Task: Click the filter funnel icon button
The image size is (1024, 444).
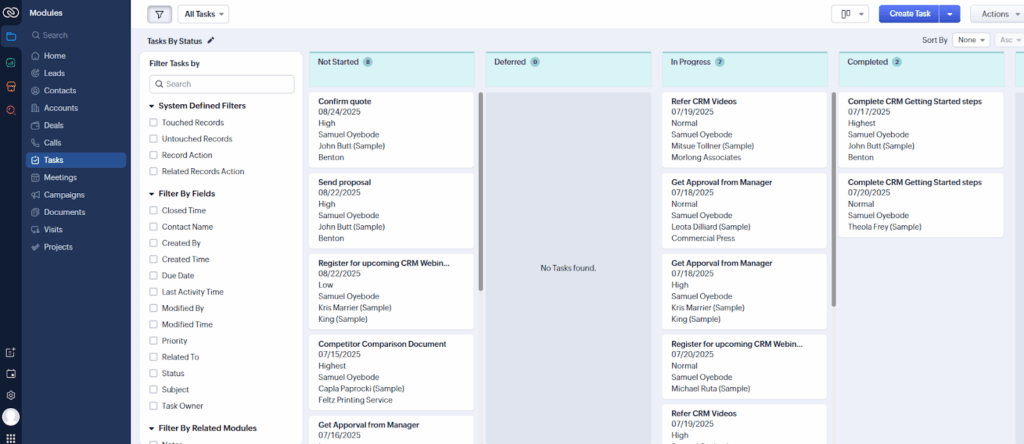Action: (159, 14)
